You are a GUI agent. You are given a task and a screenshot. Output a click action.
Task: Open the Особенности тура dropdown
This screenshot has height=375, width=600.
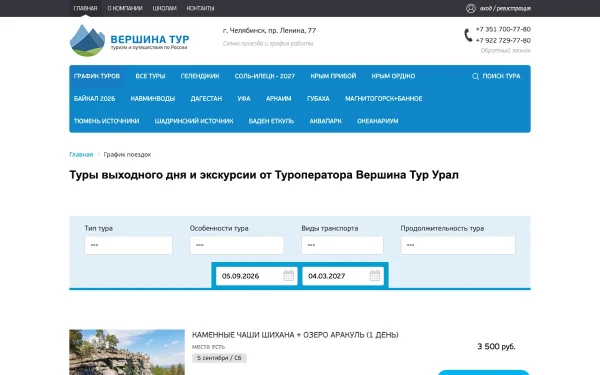pyautogui.click(x=237, y=245)
